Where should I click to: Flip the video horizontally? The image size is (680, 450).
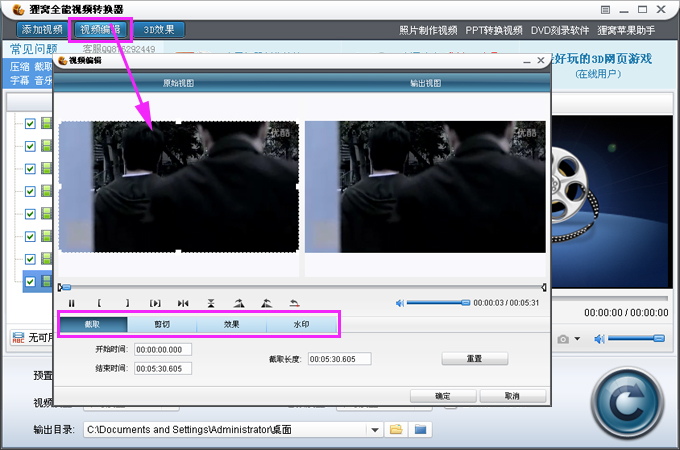coord(183,303)
